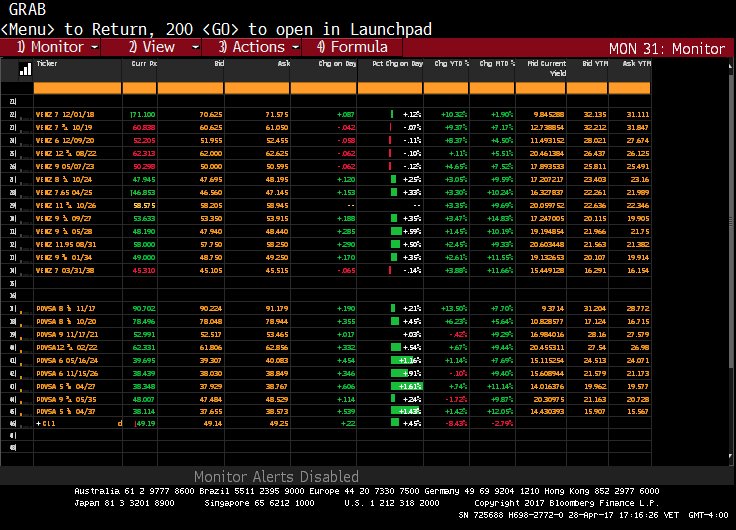The width and height of the screenshot is (736, 530).
Task: Open the View menu
Action: [x=152, y=47]
